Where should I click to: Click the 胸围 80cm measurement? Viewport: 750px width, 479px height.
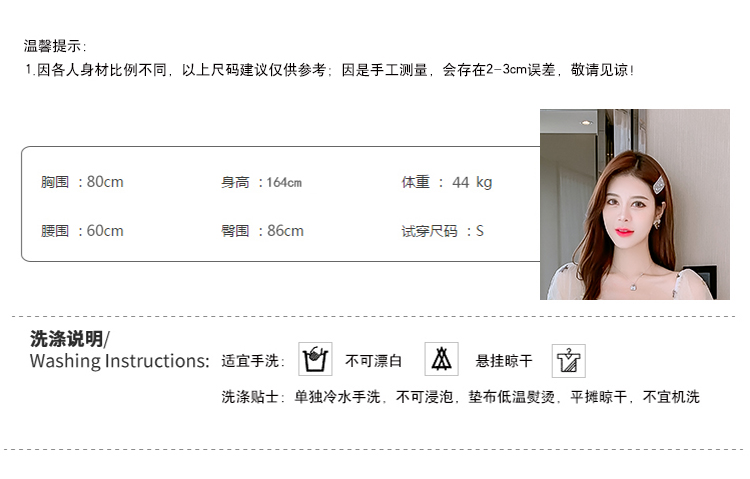click(82, 182)
